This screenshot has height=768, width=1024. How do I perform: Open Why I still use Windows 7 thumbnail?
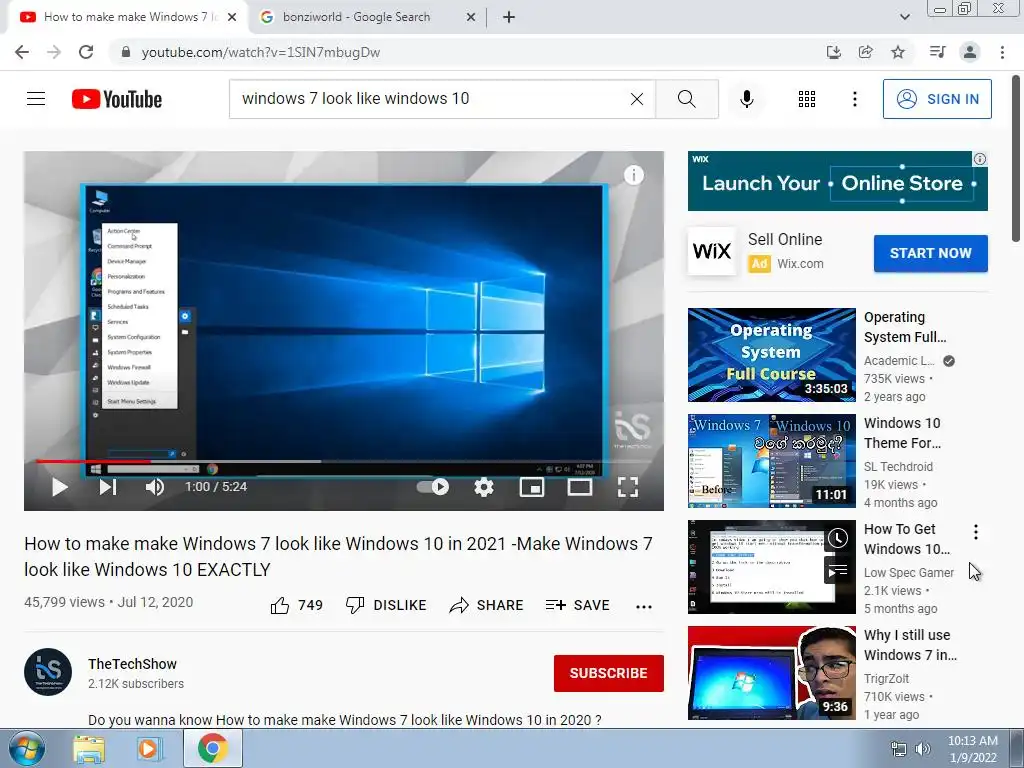(x=771, y=673)
